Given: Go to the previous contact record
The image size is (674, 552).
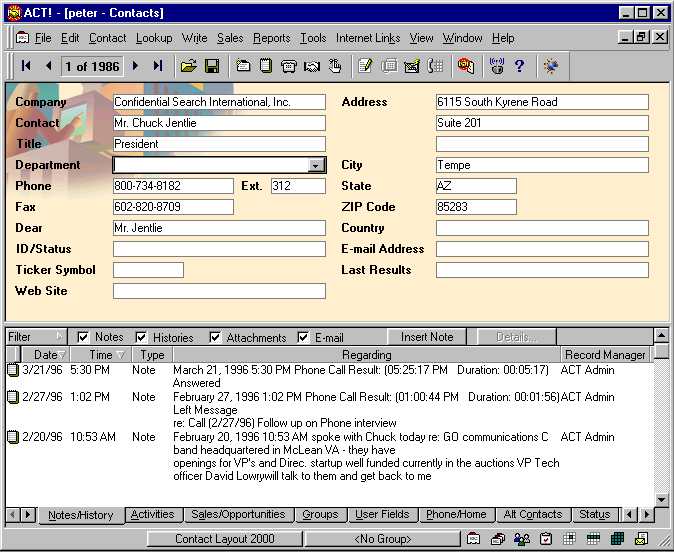Looking at the screenshot, I should (x=49, y=66).
